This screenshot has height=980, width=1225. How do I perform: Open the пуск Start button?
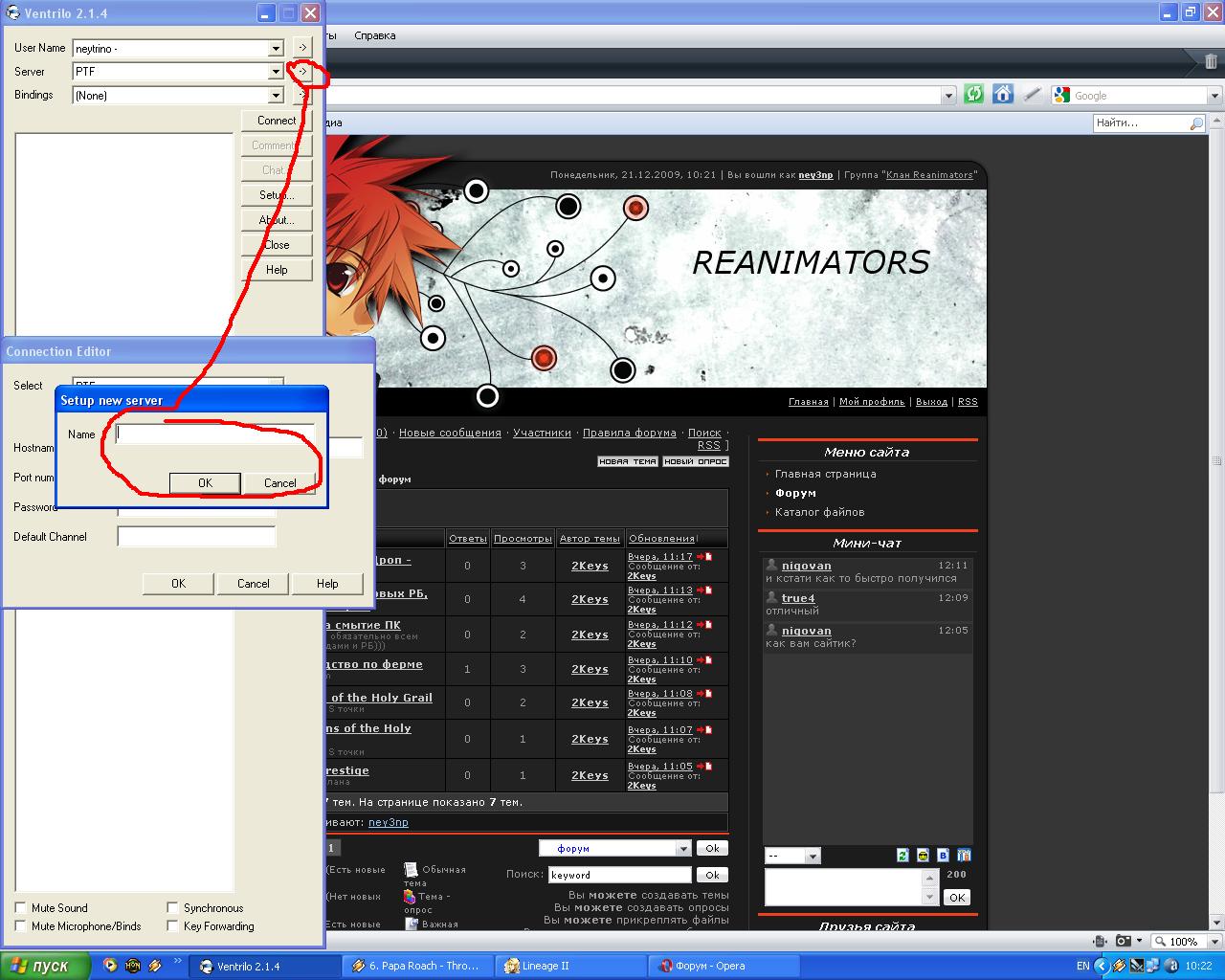(x=44, y=966)
